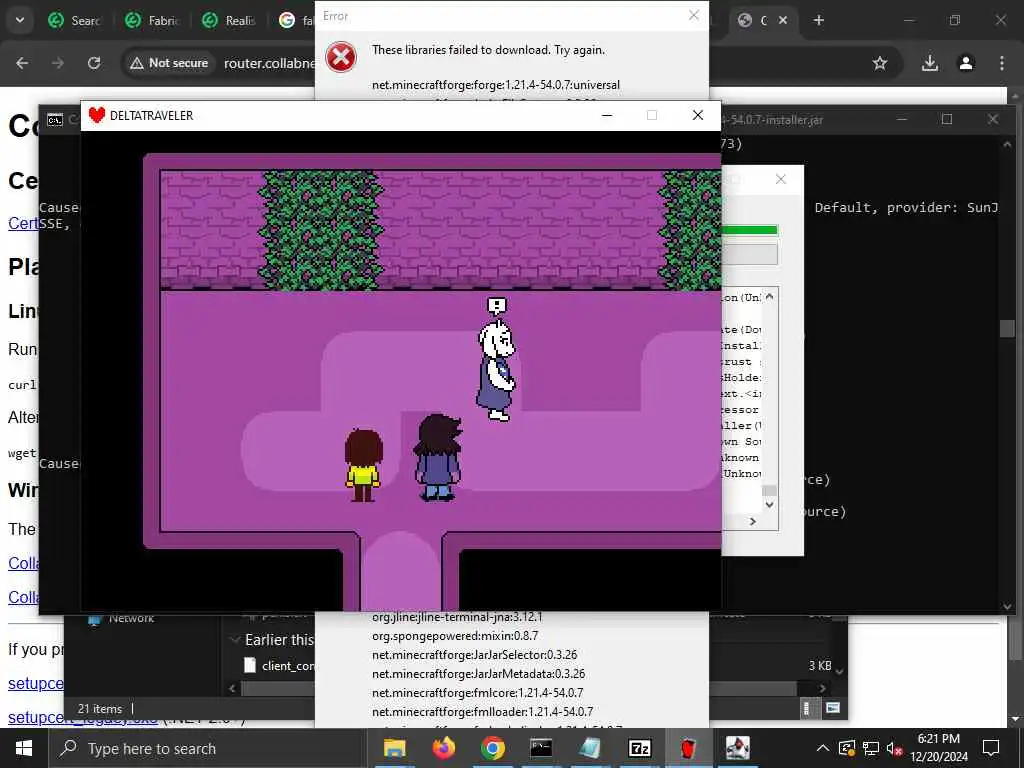Select net.minecraftforge:fmlcore:1.21.4-54.0.7 line
The width and height of the screenshot is (1024, 768).
477,693
